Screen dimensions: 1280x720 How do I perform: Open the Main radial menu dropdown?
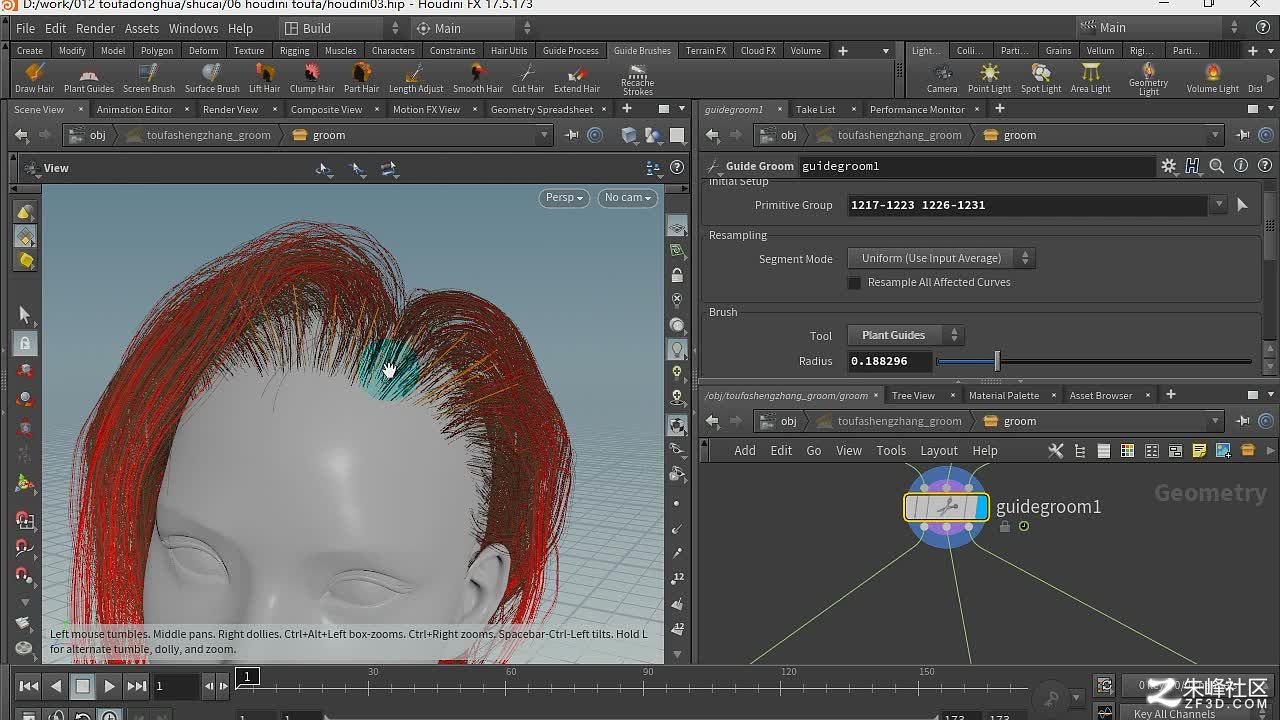point(473,28)
